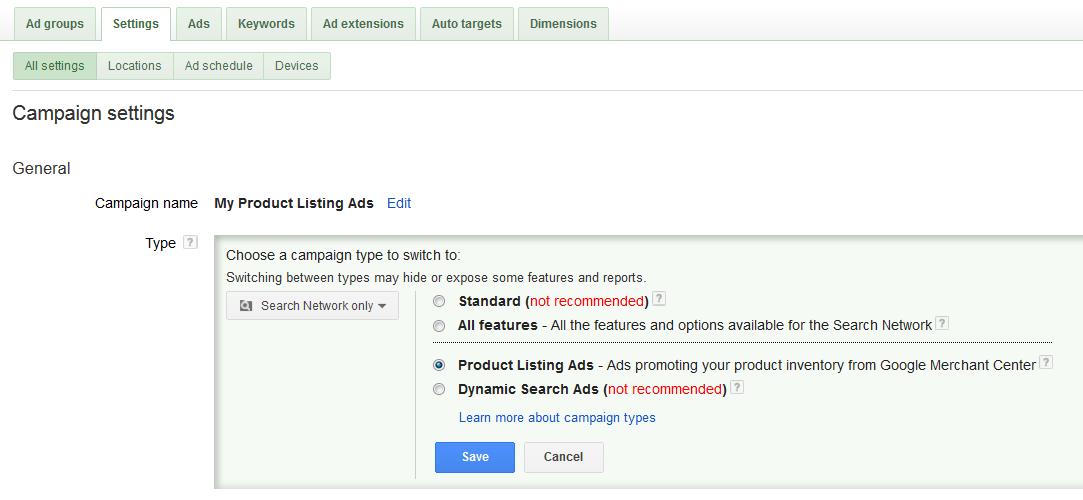Open the Keywords tab
Screen dimensions: 1083x500
click(266, 24)
